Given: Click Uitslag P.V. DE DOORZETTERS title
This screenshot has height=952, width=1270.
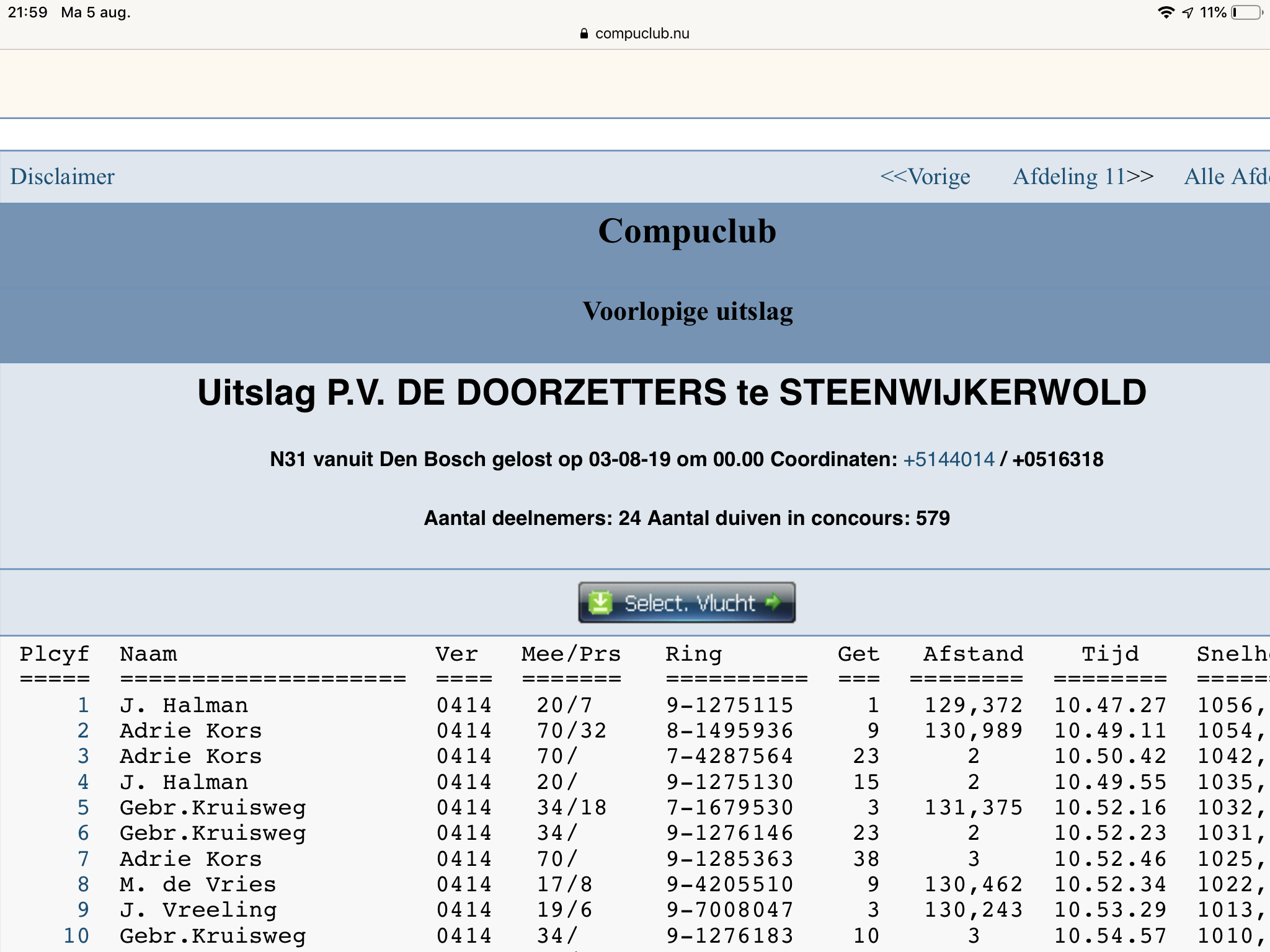Looking at the screenshot, I should click(672, 393).
